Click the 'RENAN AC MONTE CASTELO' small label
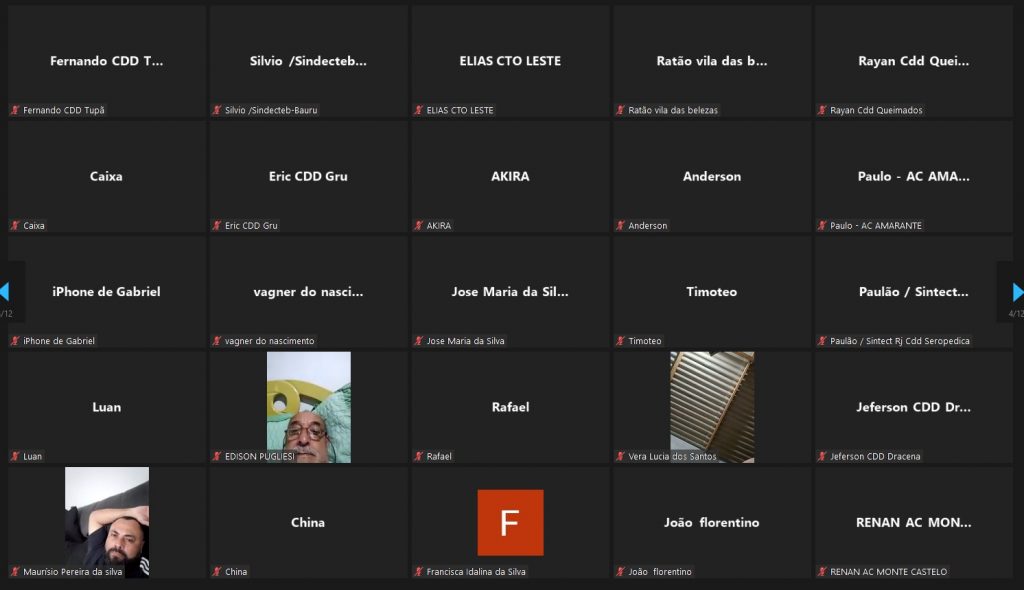This screenshot has height=590, width=1024. click(888, 572)
